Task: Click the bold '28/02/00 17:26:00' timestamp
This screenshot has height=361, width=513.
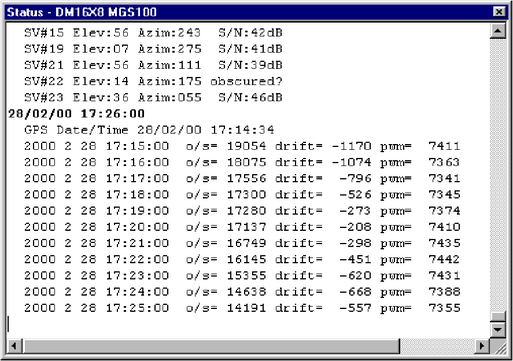Action: pos(76,114)
